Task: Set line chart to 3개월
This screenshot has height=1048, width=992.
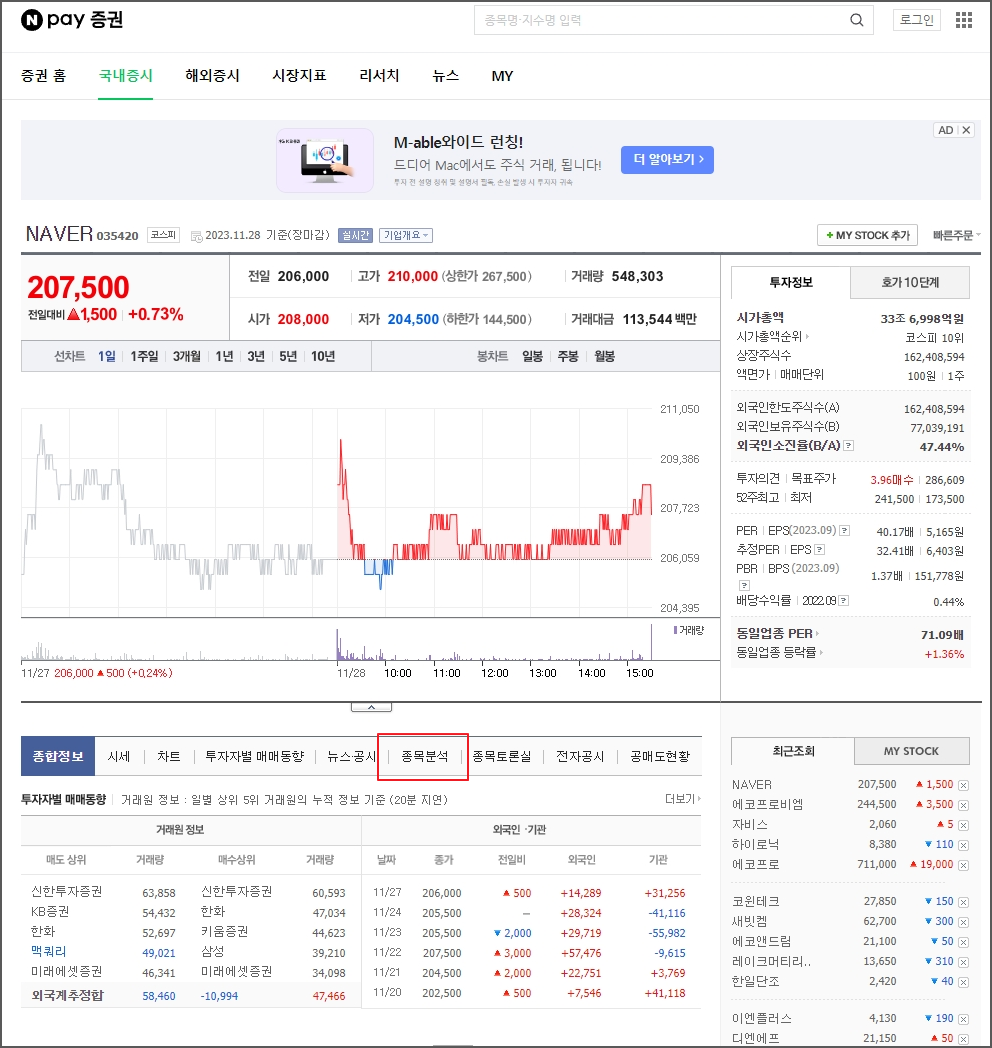Action: [187, 356]
